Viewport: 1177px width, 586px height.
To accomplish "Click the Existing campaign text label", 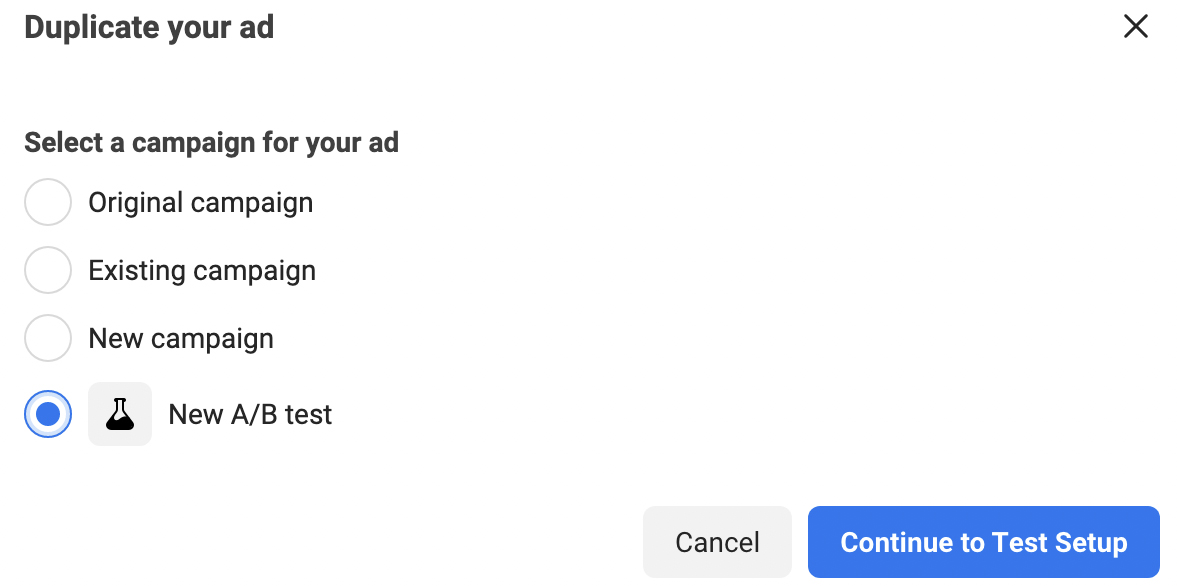I will tap(202, 270).
